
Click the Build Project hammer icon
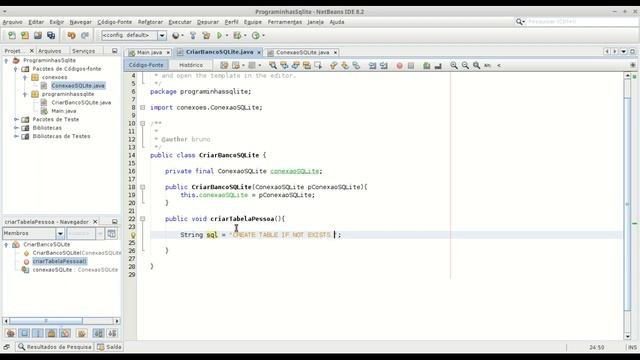(193, 36)
